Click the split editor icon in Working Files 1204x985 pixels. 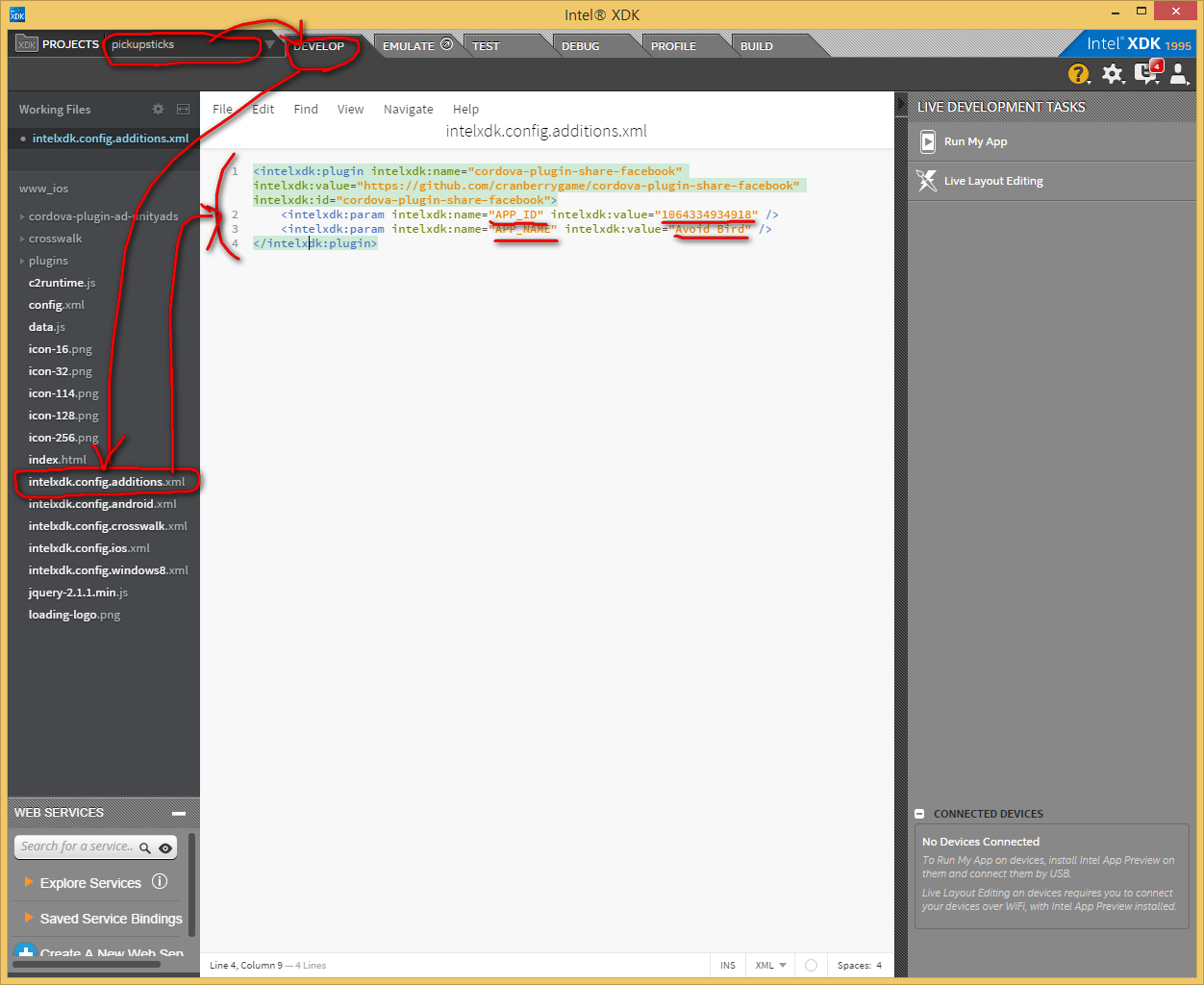point(183,110)
